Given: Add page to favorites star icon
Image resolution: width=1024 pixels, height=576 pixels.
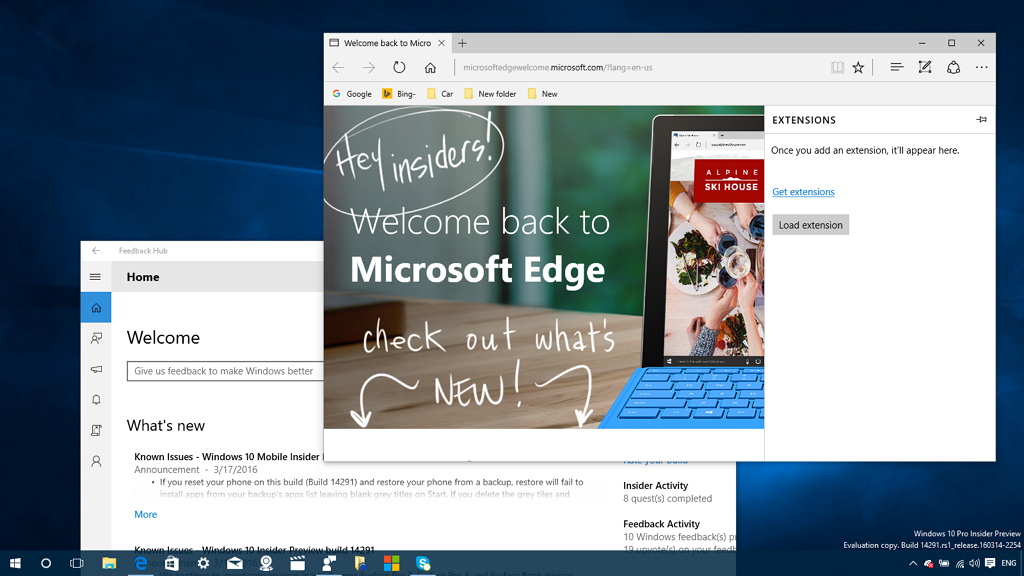Looking at the screenshot, I should pyautogui.click(x=858, y=67).
